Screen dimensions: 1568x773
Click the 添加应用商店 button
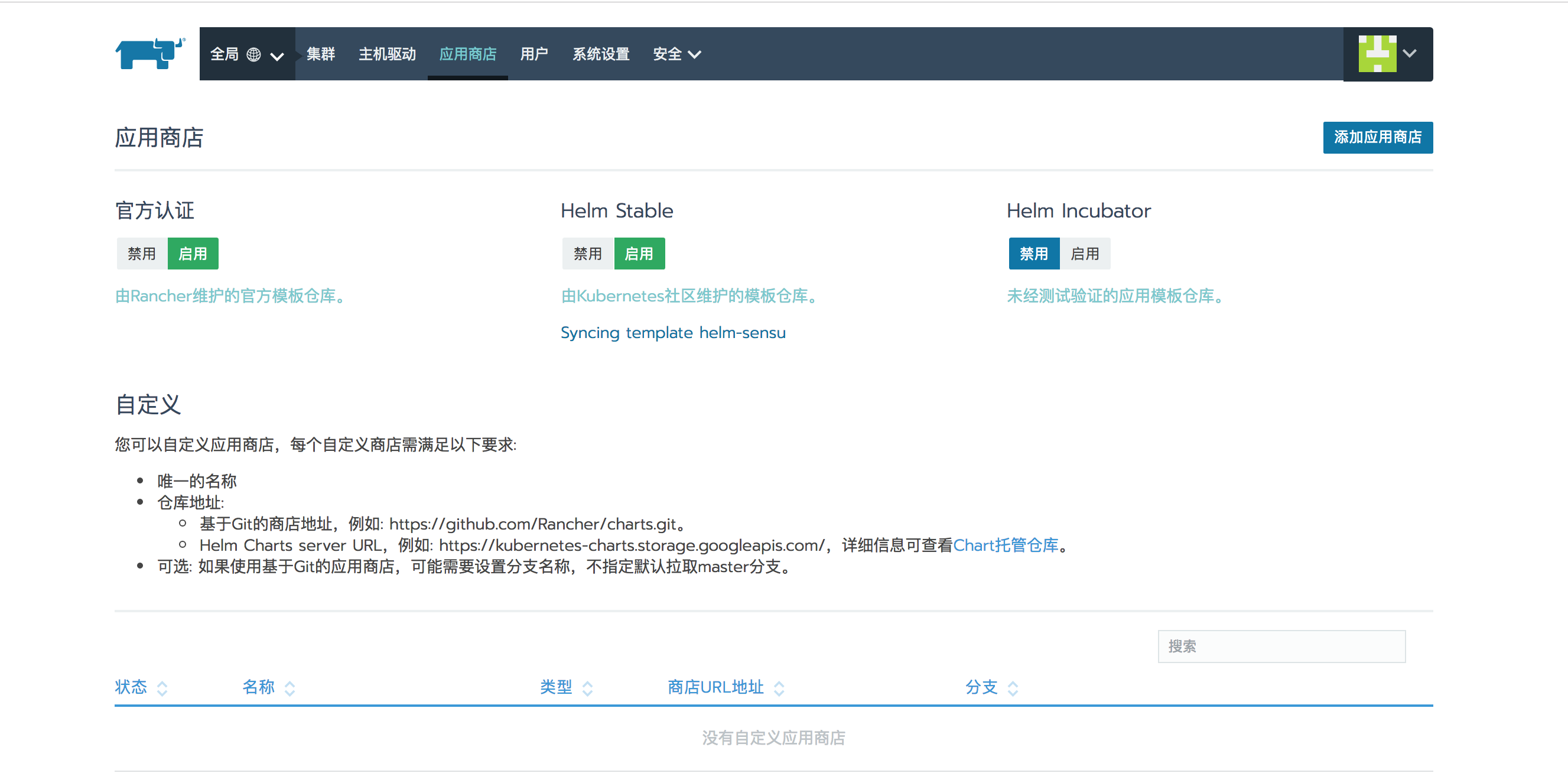pos(1377,138)
